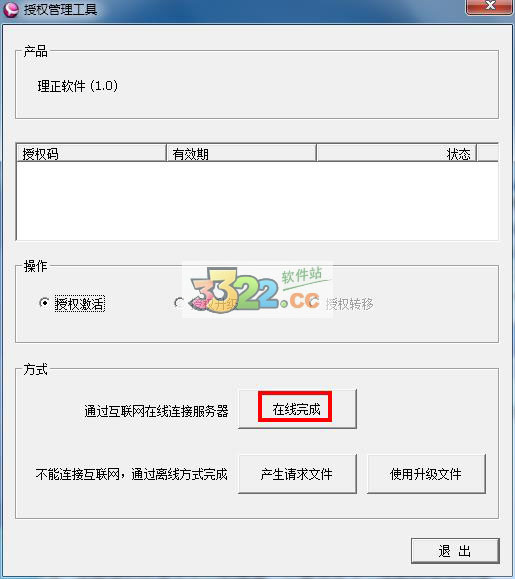
Task: Click the 通过互联网在线连接服务器 label
Action: click(156, 411)
